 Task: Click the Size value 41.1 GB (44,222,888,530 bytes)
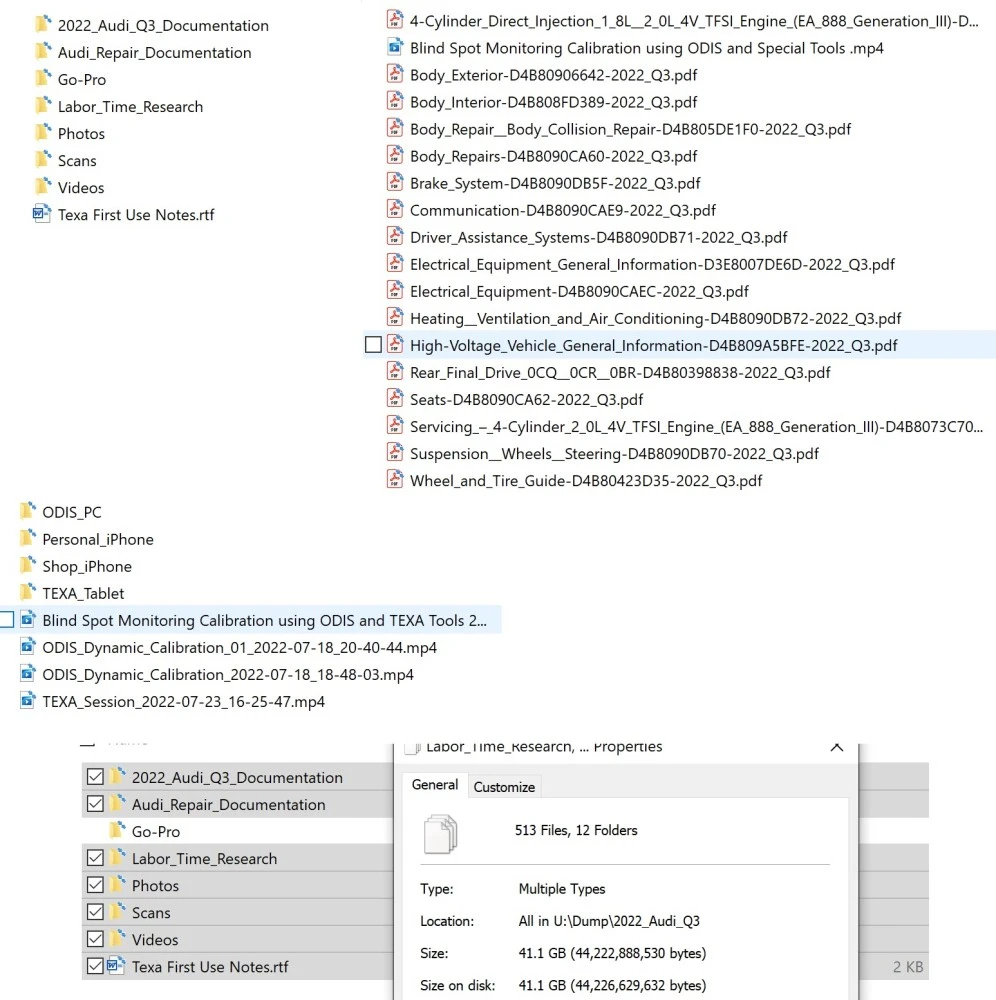click(x=612, y=953)
